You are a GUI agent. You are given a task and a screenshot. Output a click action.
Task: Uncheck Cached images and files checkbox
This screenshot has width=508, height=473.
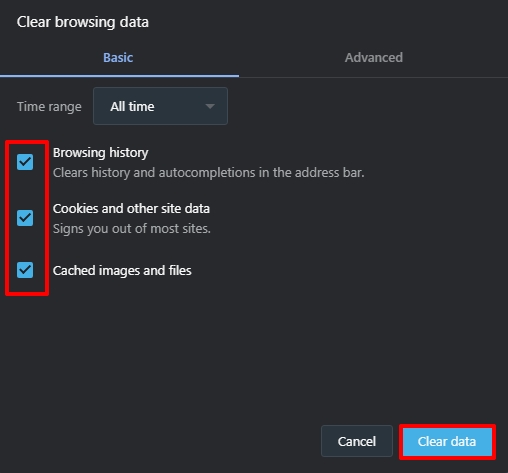pyautogui.click(x=25, y=270)
